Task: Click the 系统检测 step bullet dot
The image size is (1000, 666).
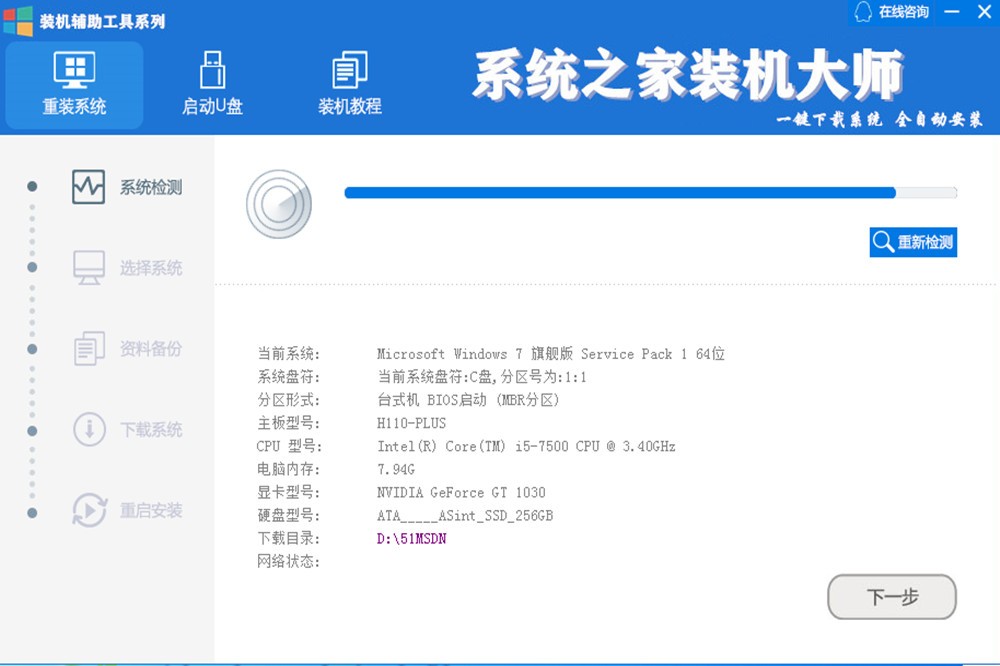Action: [x=33, y=186]
